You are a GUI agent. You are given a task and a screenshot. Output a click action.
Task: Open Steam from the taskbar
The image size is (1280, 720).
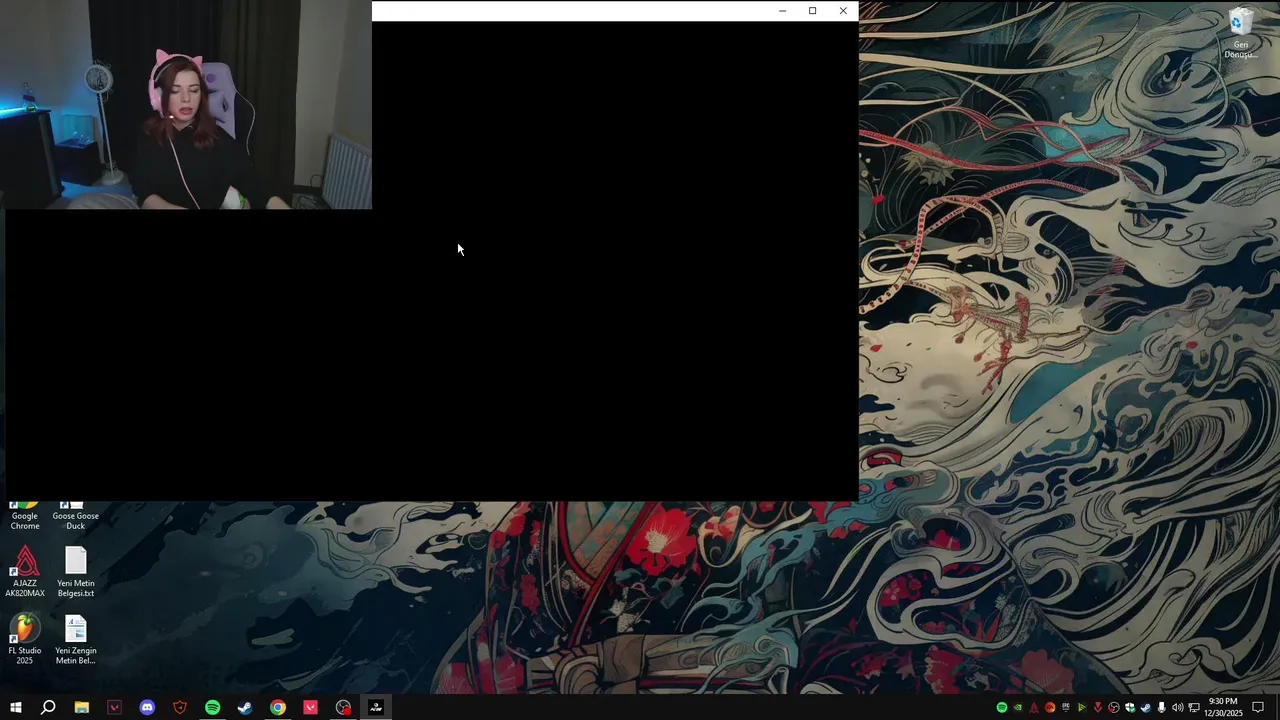coord(245,707)
